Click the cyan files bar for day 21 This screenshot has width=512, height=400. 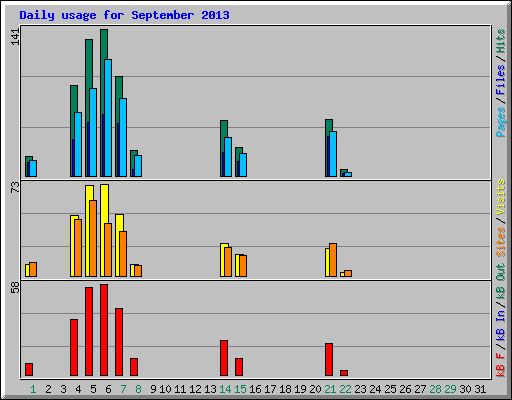333,154
